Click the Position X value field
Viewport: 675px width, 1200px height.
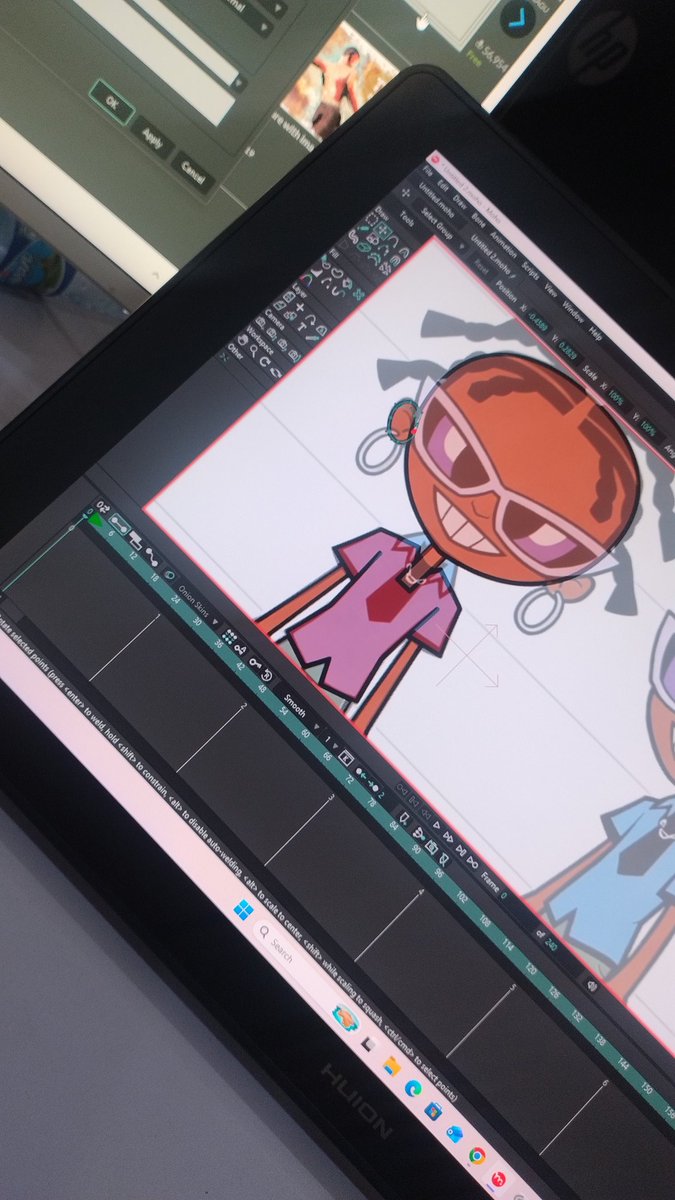[537, 324]
